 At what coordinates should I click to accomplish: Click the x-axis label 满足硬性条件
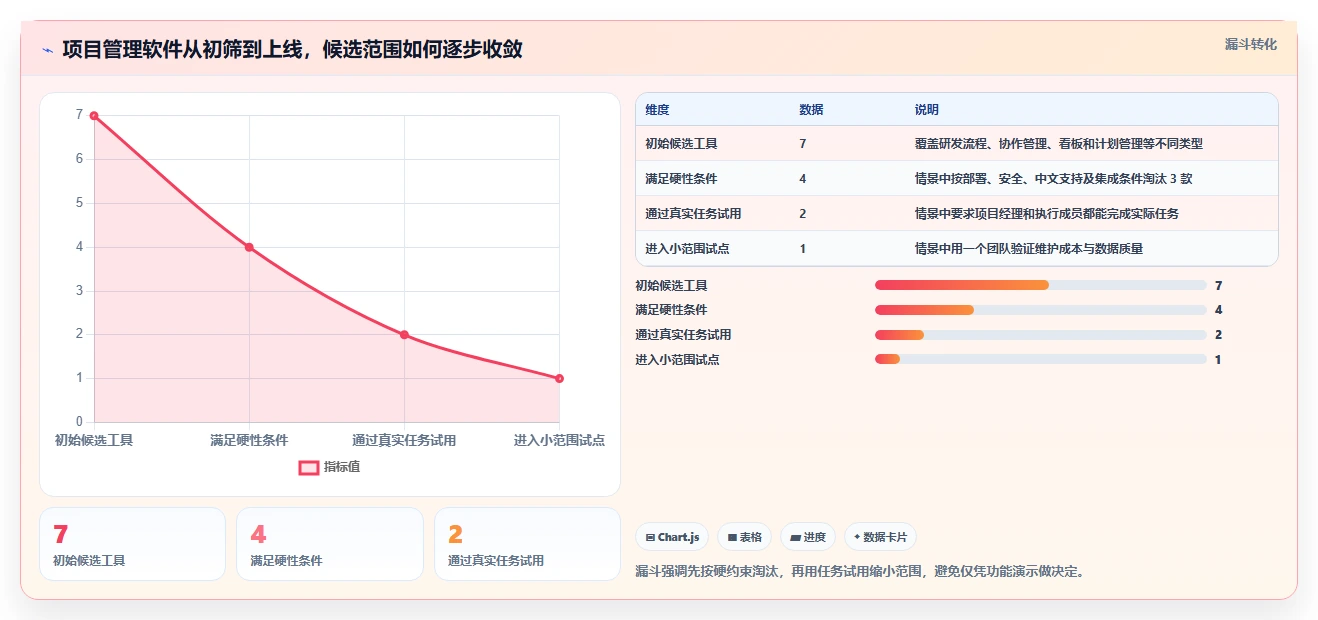click(x=249, y=440)
